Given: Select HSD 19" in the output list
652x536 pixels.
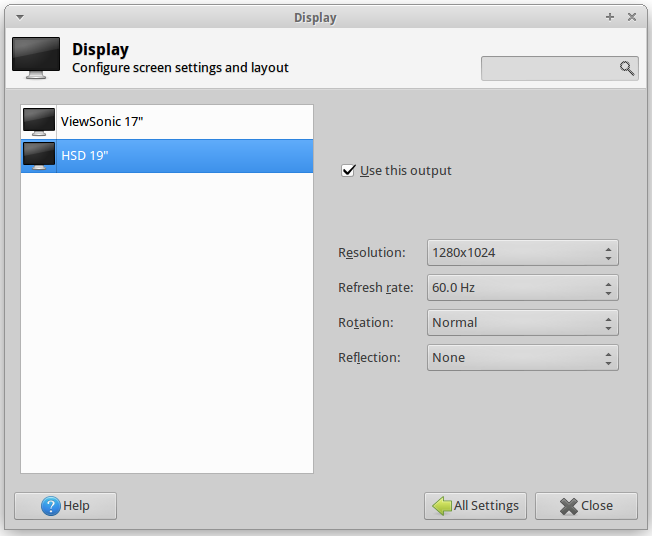Looking at the screenshot, I should pyautogui.click(x=167, y=156).
